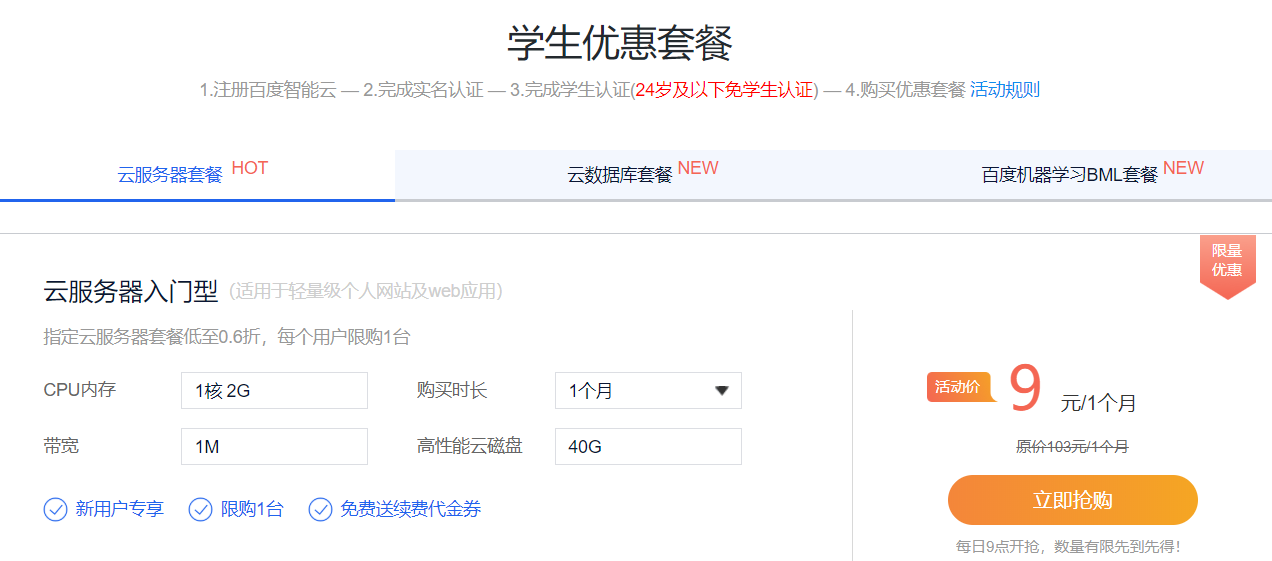1272x561 pixels.
Task: Click the 限量优惠 ribbon badge
Action: pyautogui.click(x=1227, y=266)
